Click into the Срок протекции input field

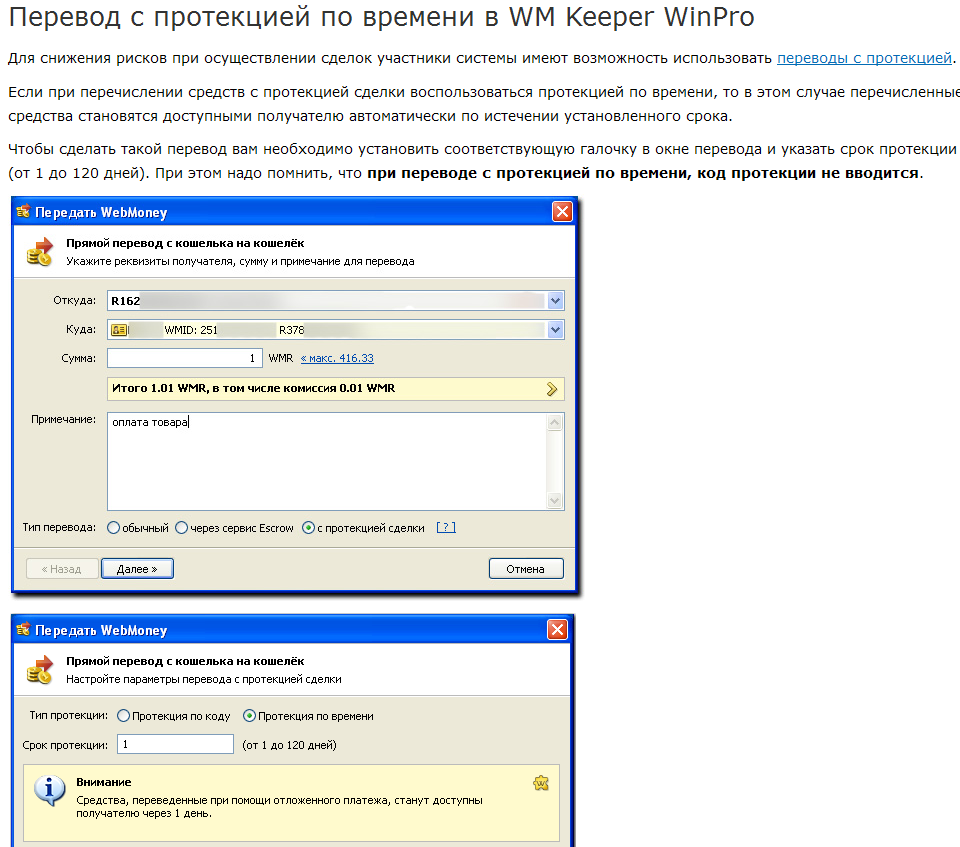[175, 744]
